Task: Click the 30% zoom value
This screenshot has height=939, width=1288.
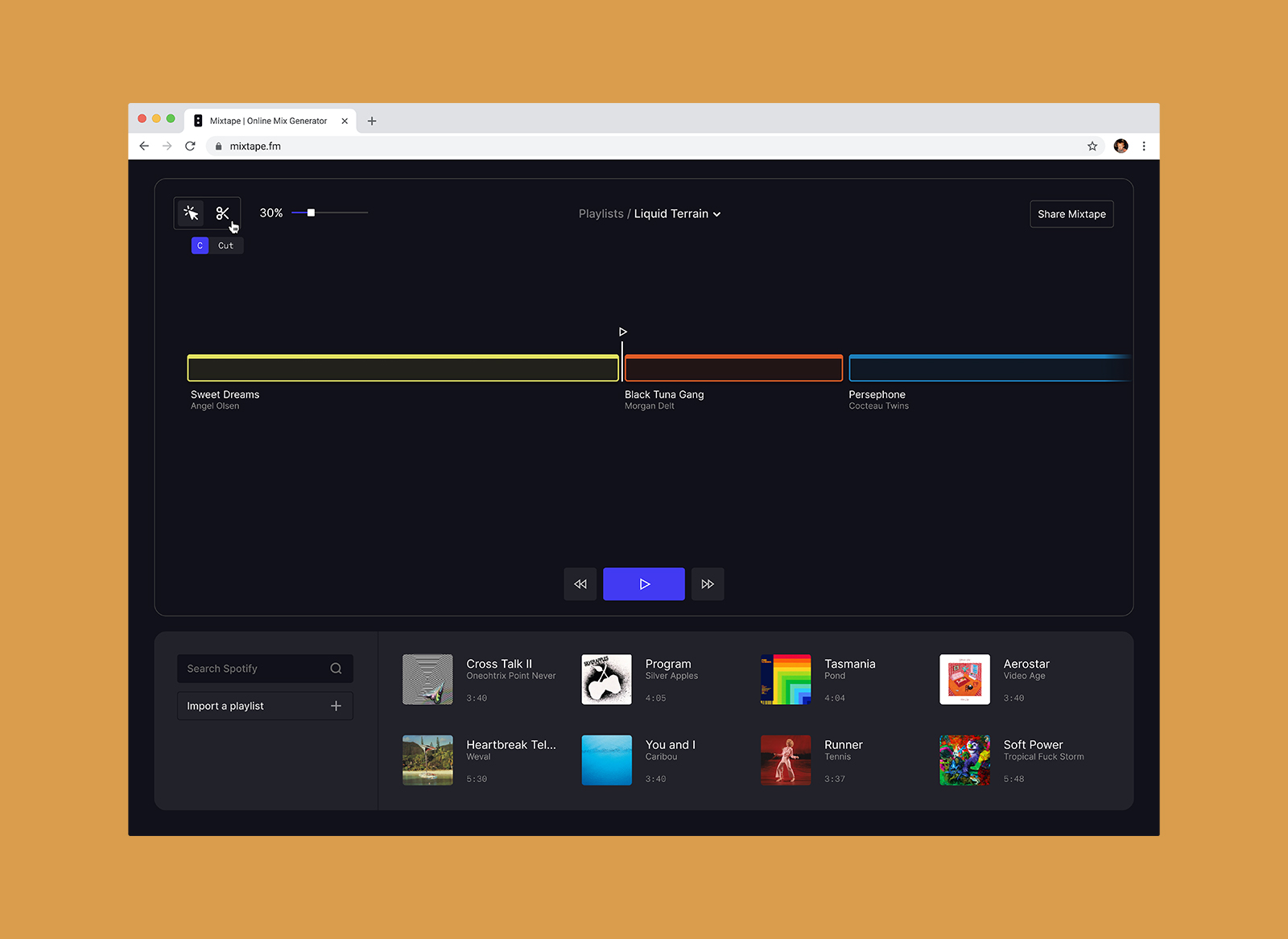Action: (x=271, y=213)
